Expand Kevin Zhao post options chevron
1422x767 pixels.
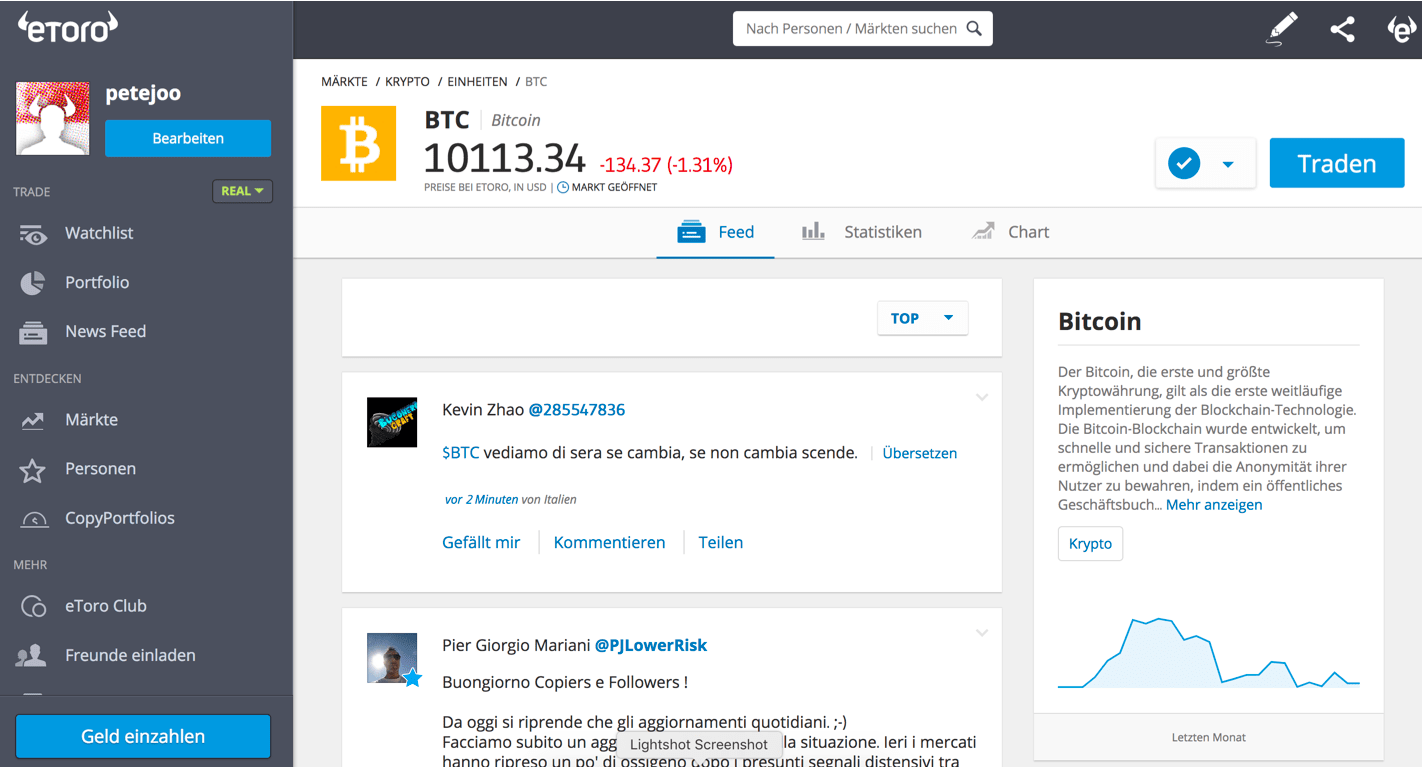[982, 397]
